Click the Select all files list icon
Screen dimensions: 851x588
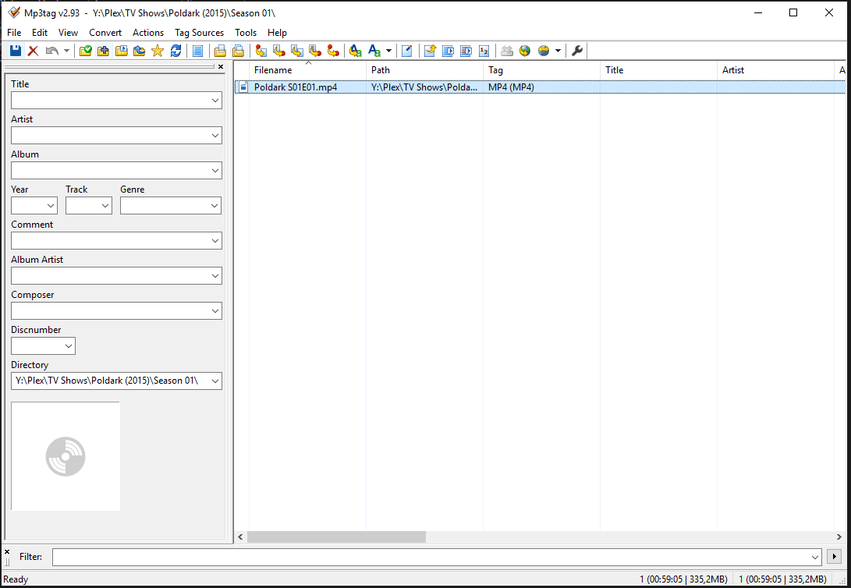click(x=198, y=50)
